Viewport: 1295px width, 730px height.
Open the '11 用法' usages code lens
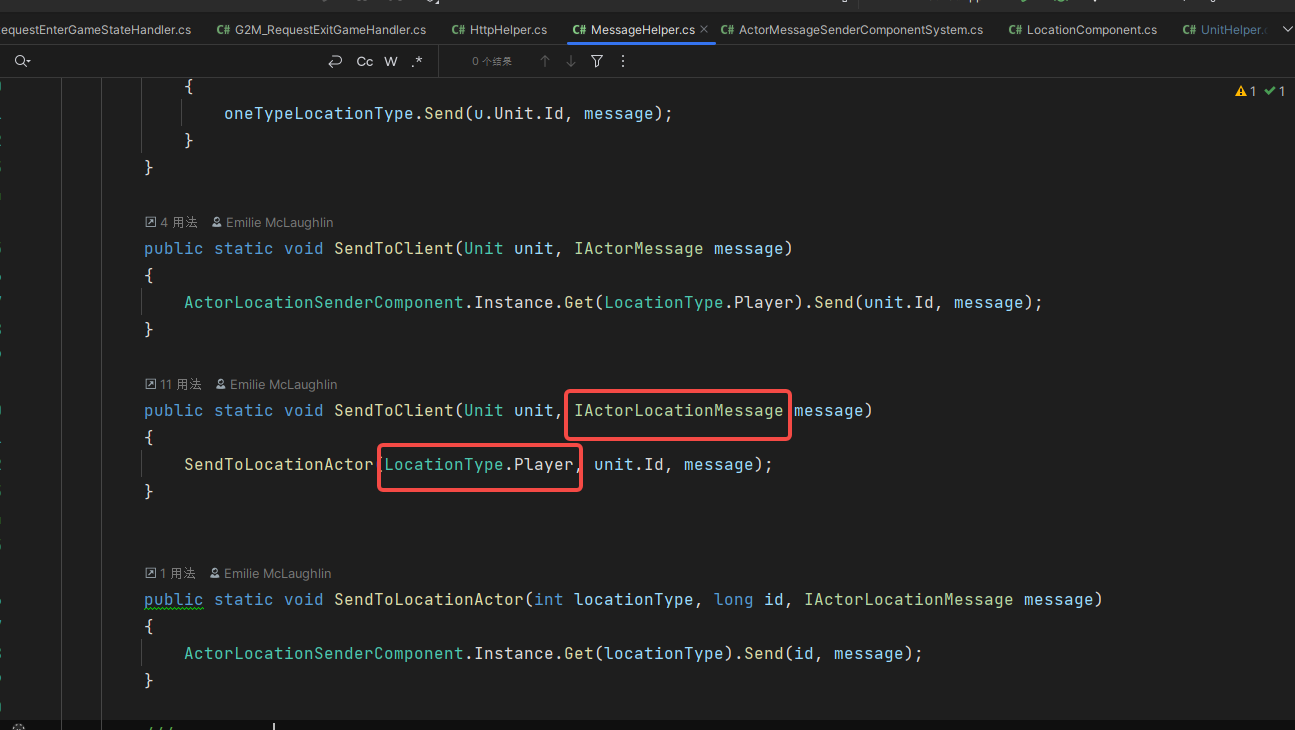click(173, 384)
